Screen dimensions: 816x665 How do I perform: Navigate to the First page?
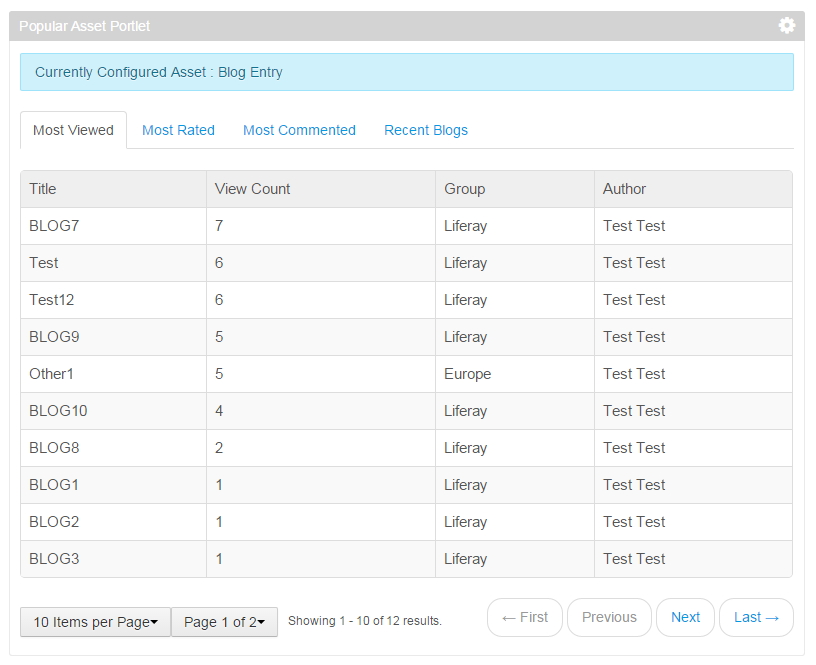[525, 617]
